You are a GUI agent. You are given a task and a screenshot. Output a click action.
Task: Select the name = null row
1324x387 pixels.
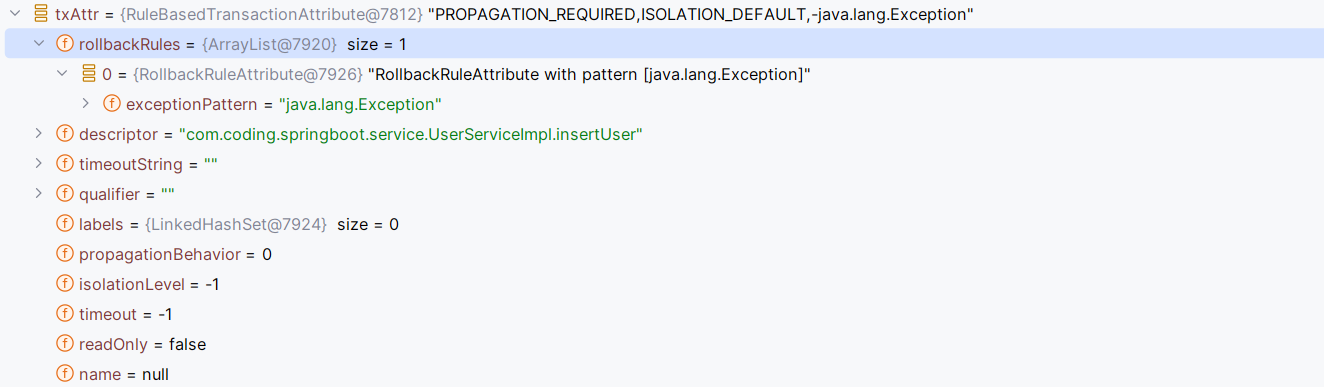pos(662,374)
